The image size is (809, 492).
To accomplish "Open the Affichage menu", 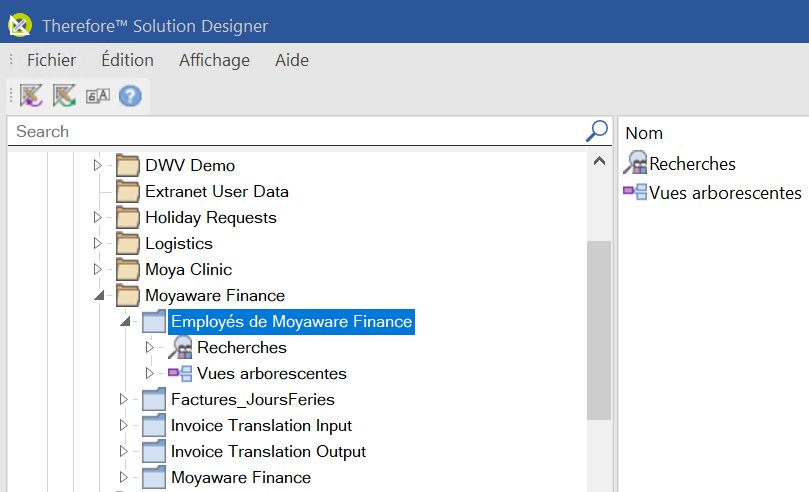I will tap(214, 60).
